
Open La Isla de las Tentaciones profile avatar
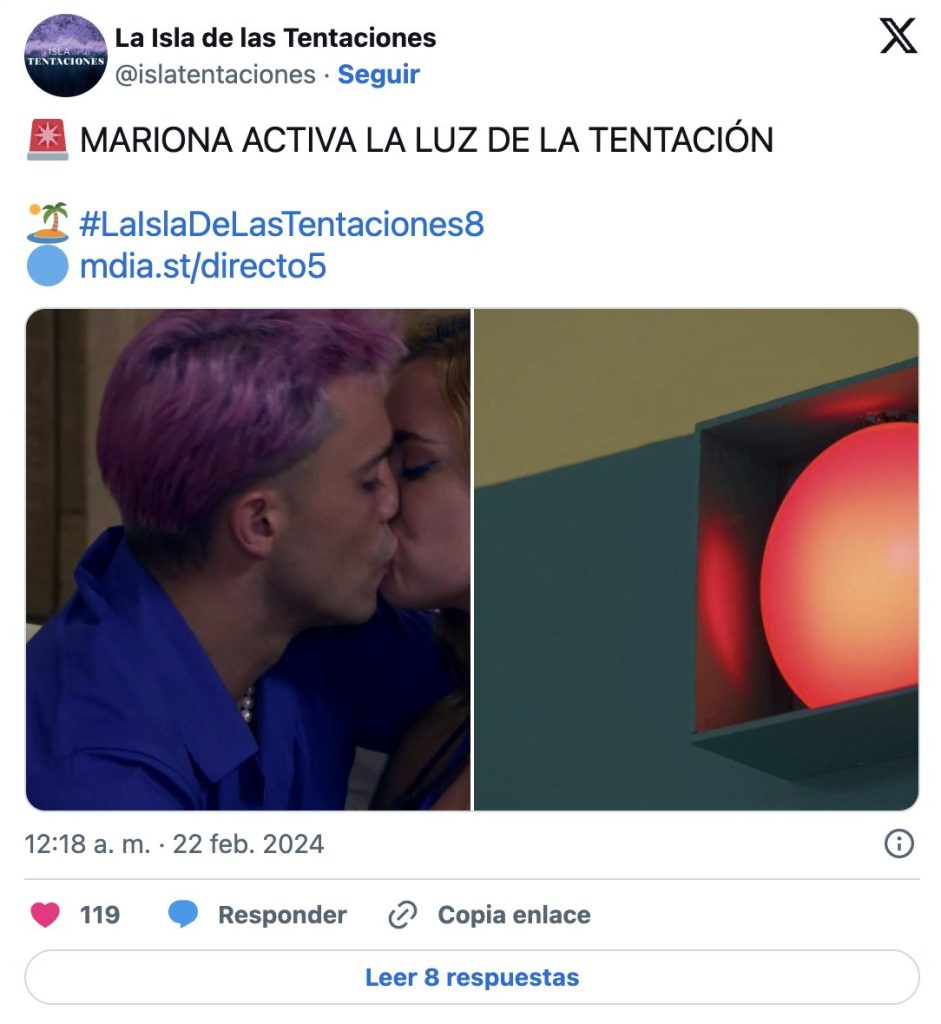point(66,56)
